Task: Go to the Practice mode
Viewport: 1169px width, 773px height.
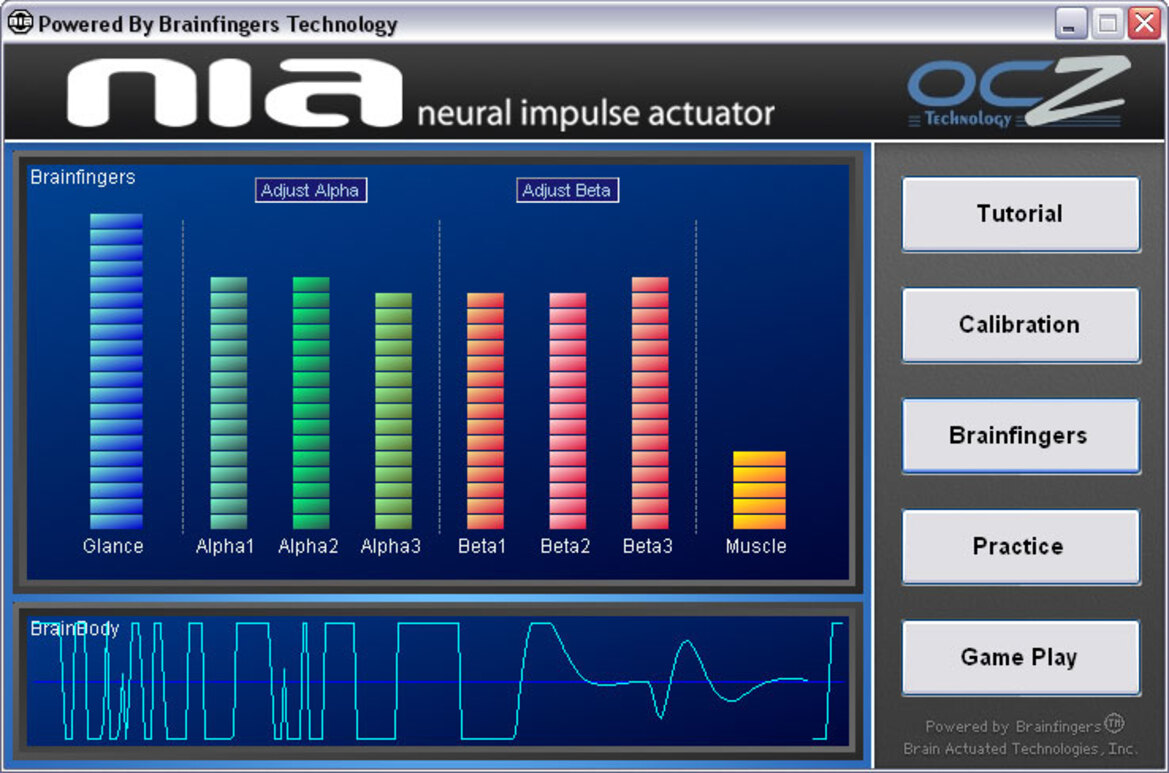Action: coord(1020,546)
